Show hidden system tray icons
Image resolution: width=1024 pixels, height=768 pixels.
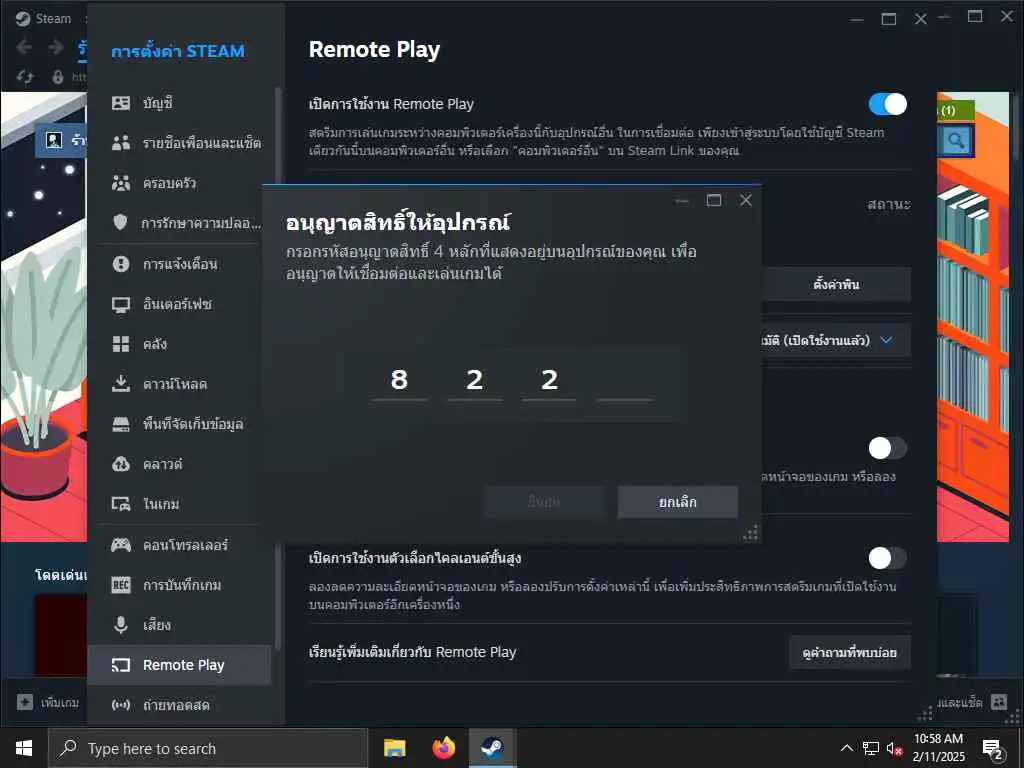[x=846, y=749]
